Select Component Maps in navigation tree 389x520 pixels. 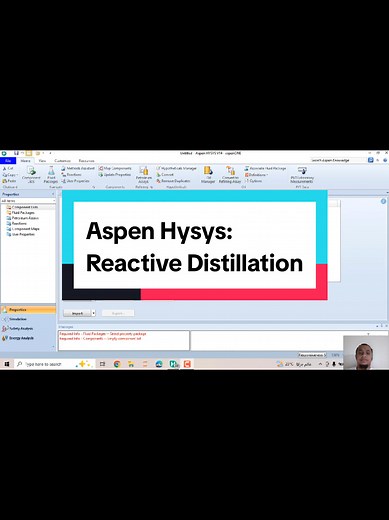[x=25, y=229]
